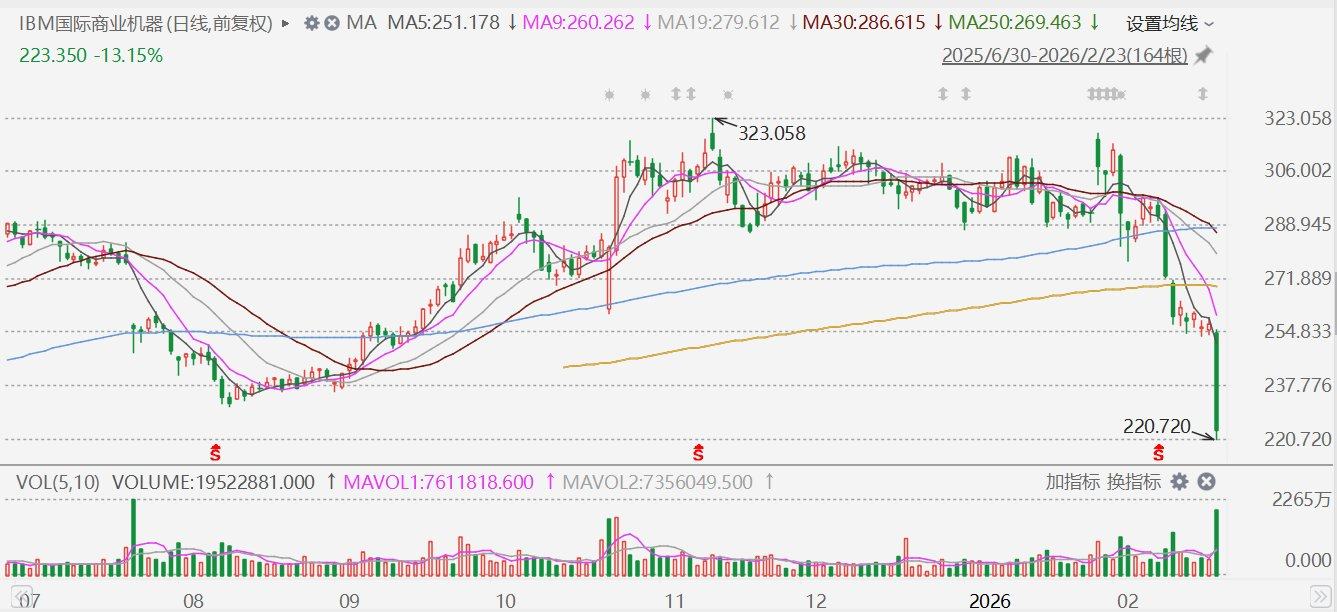This screenshot has width=1337, height=612.
Task: Click the 2025/6/30-2026/2/23 date range link
Action: [1064, 56]
